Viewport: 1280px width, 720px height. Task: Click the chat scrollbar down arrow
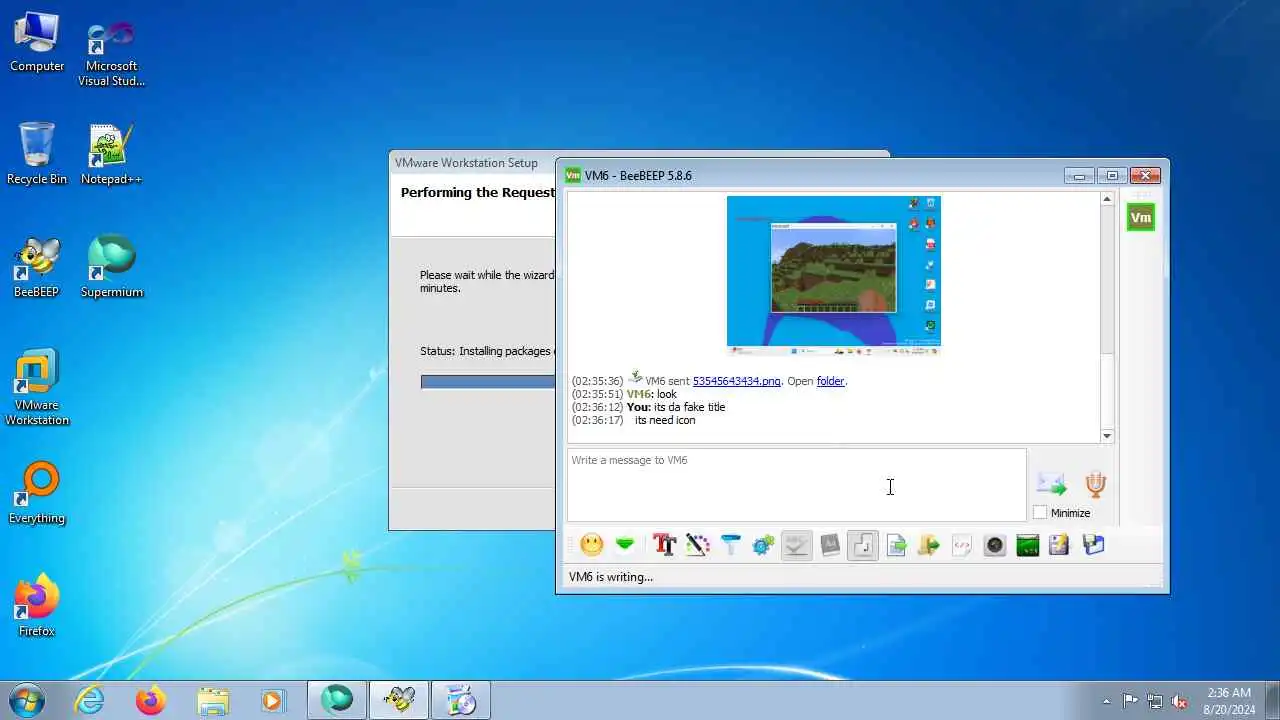(1107, 436)
